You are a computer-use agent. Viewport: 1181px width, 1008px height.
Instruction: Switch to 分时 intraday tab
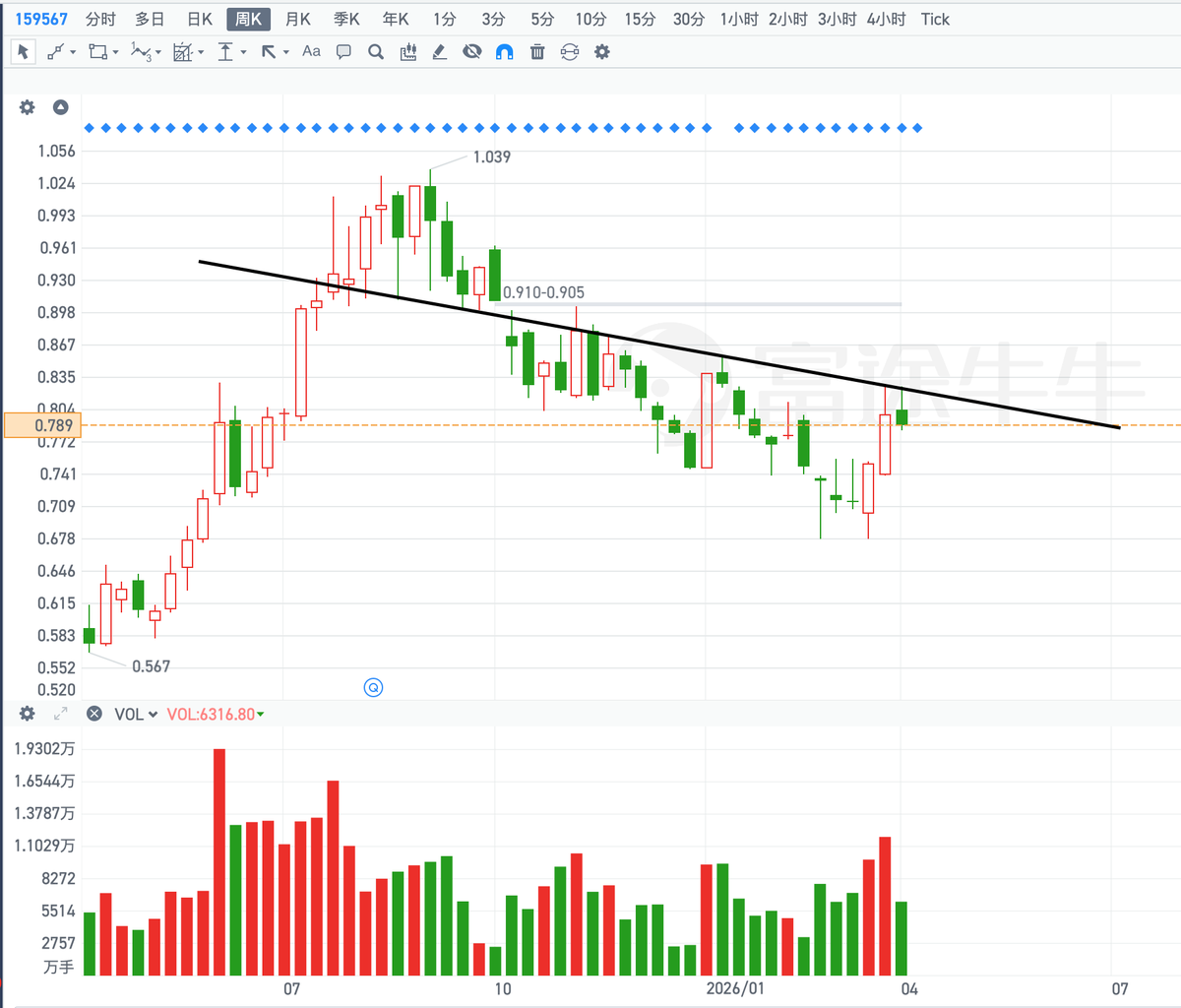pyautogui.click(x=100, y=19)
